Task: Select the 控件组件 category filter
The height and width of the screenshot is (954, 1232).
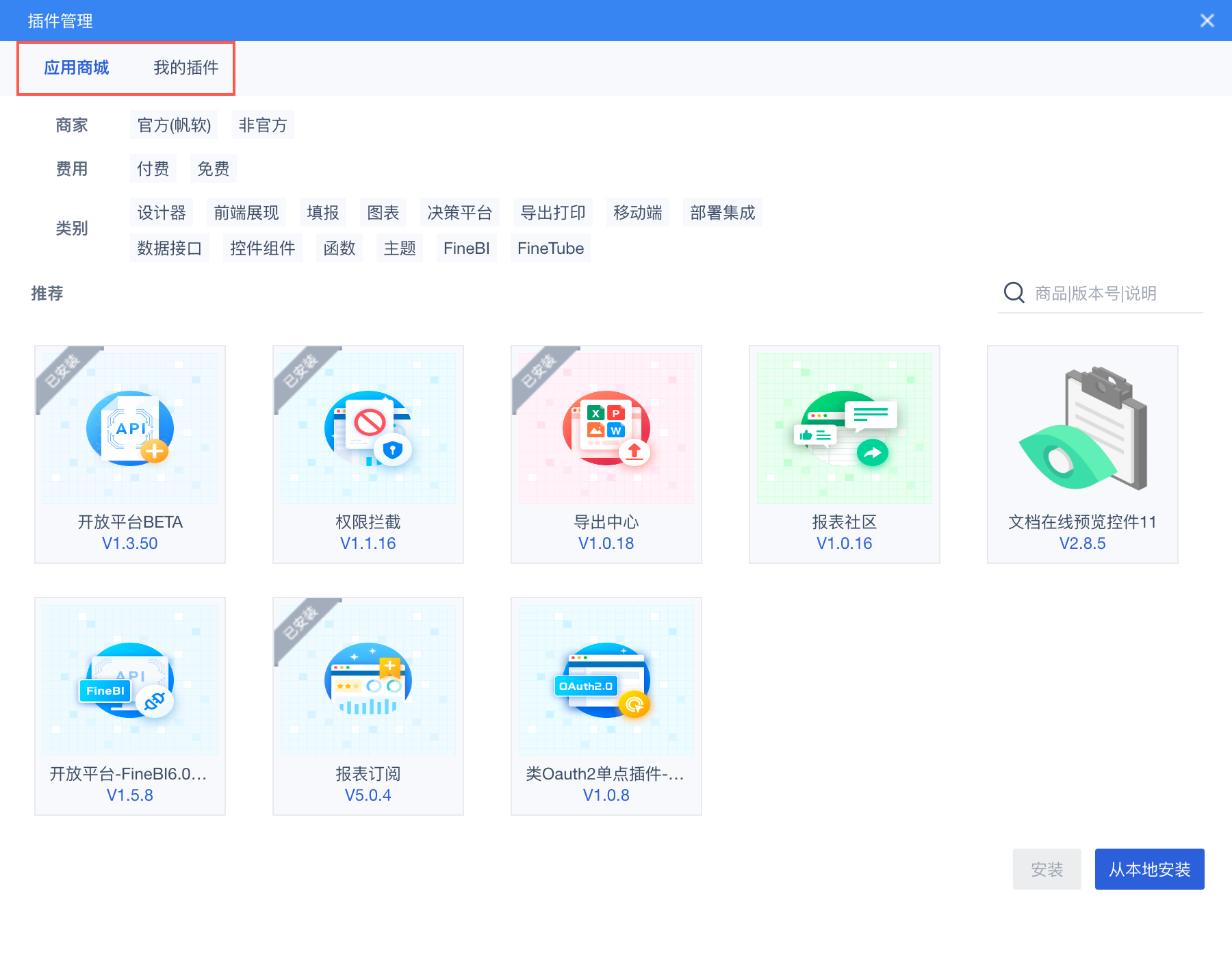Action: pyautogui.click(x=263, y=248)
